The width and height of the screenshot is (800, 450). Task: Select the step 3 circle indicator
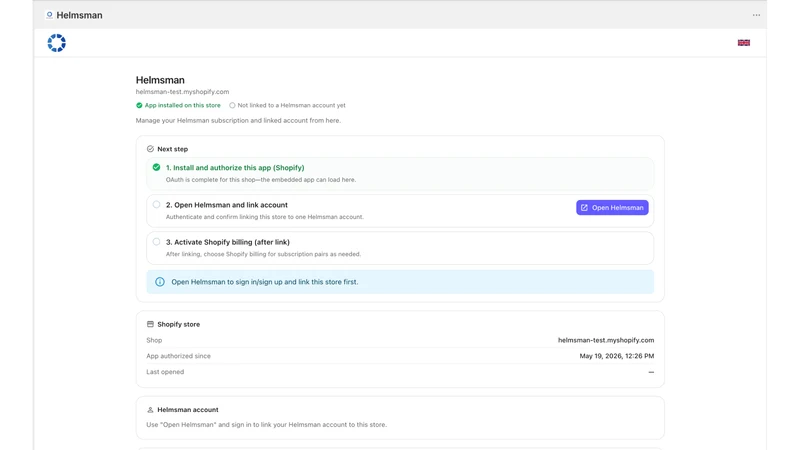[156, 242]
